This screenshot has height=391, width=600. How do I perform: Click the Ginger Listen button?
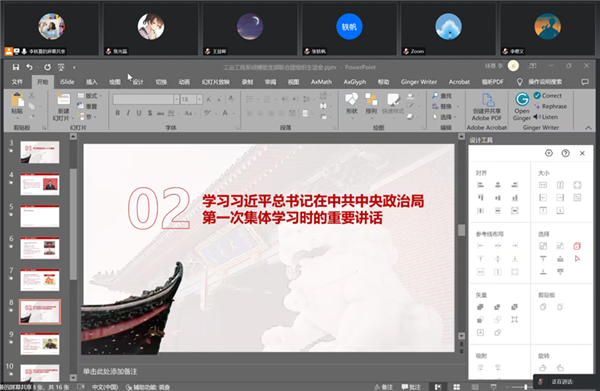pos(546,117)
